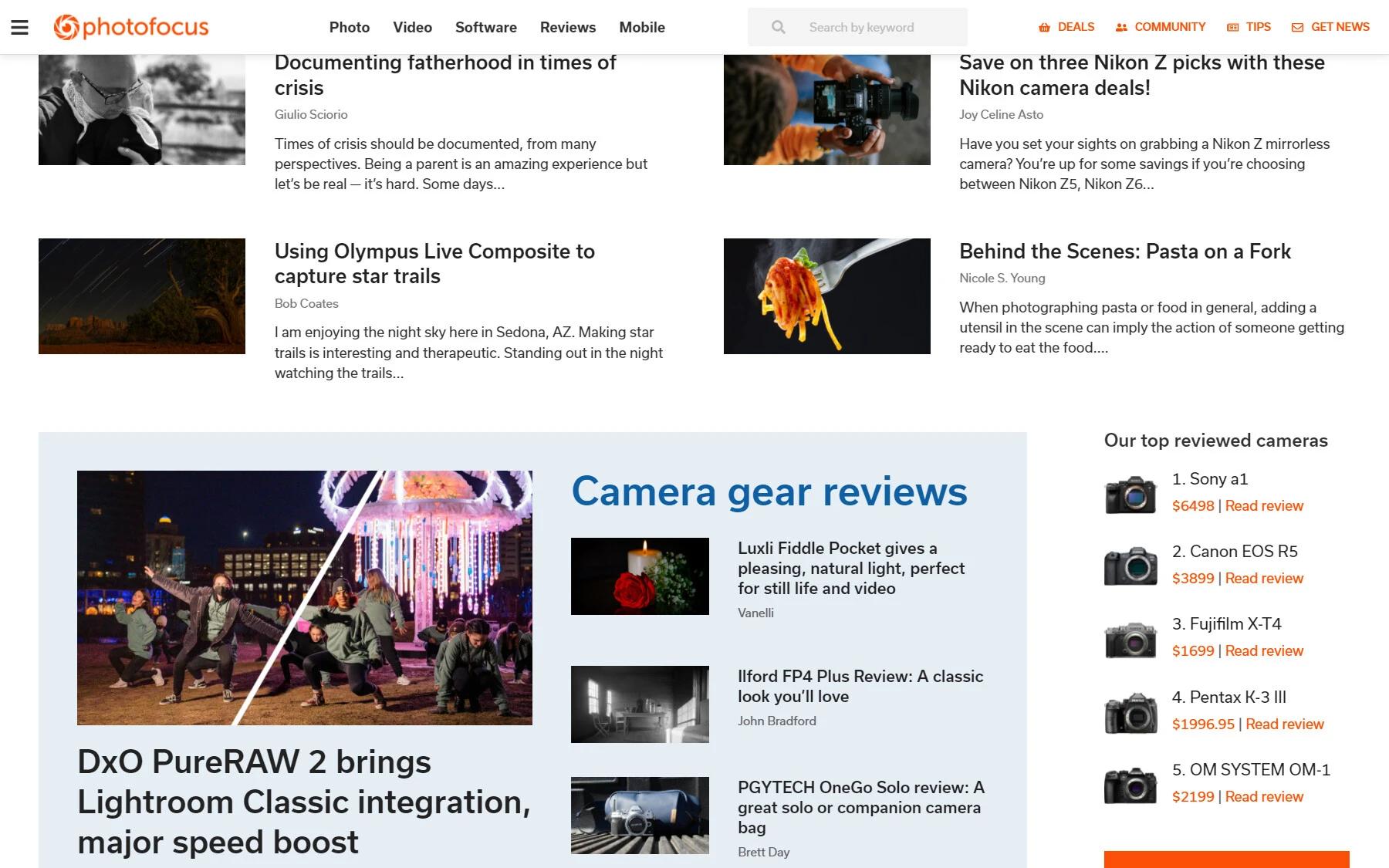Open the TIPS link

1258,27
